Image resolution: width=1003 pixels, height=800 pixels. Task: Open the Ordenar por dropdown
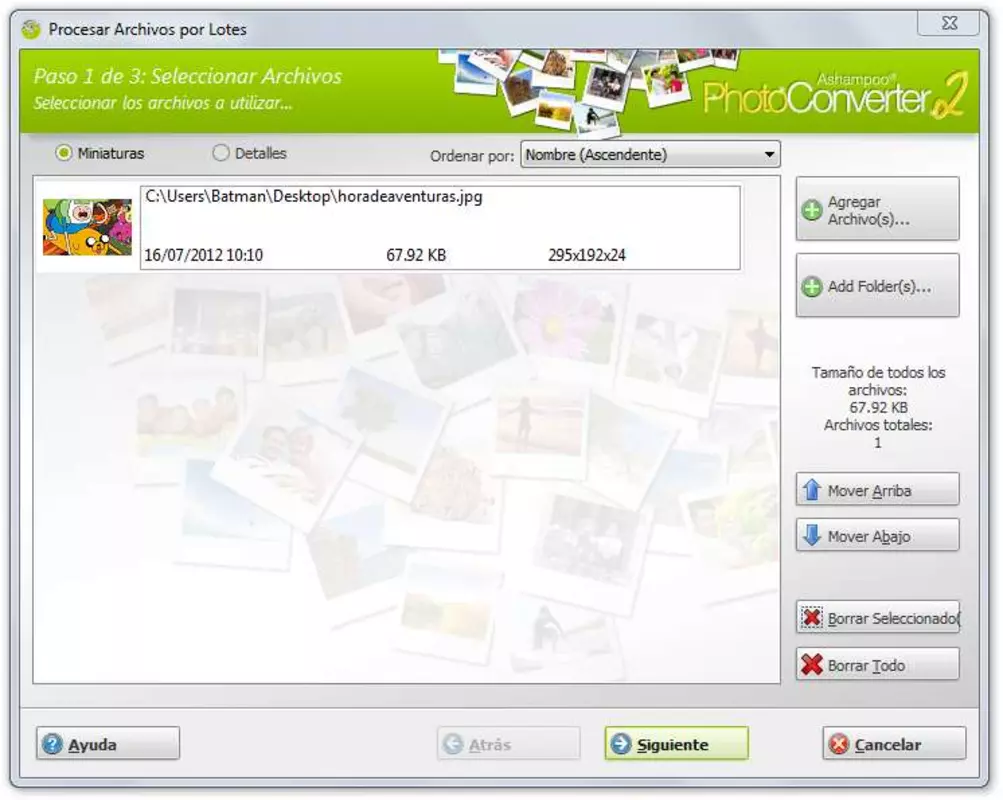(651, 155)
